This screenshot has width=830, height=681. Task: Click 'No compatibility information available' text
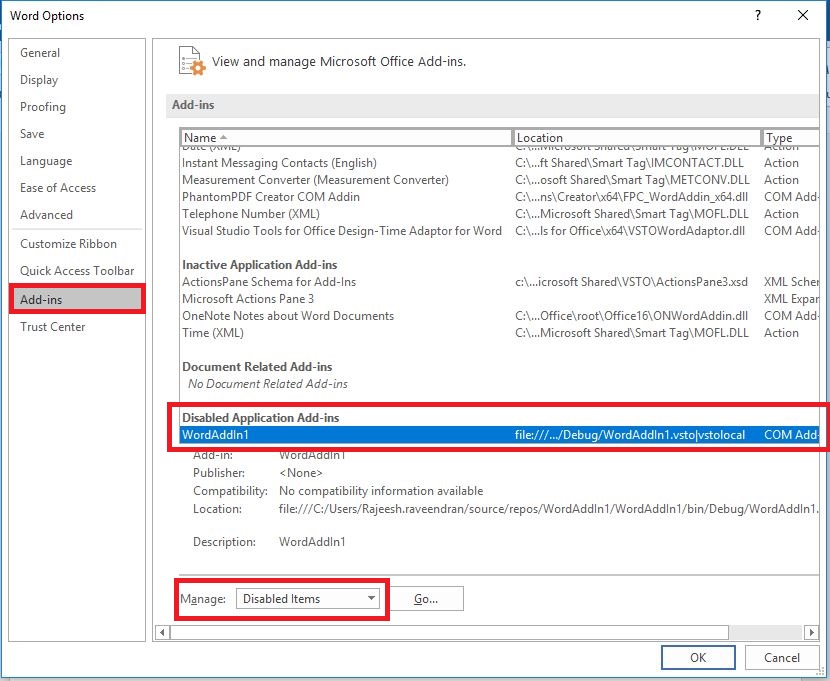381,491
